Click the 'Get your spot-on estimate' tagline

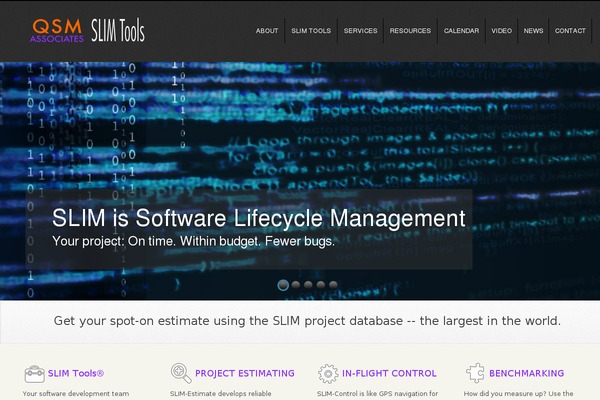tap(307, 321)
